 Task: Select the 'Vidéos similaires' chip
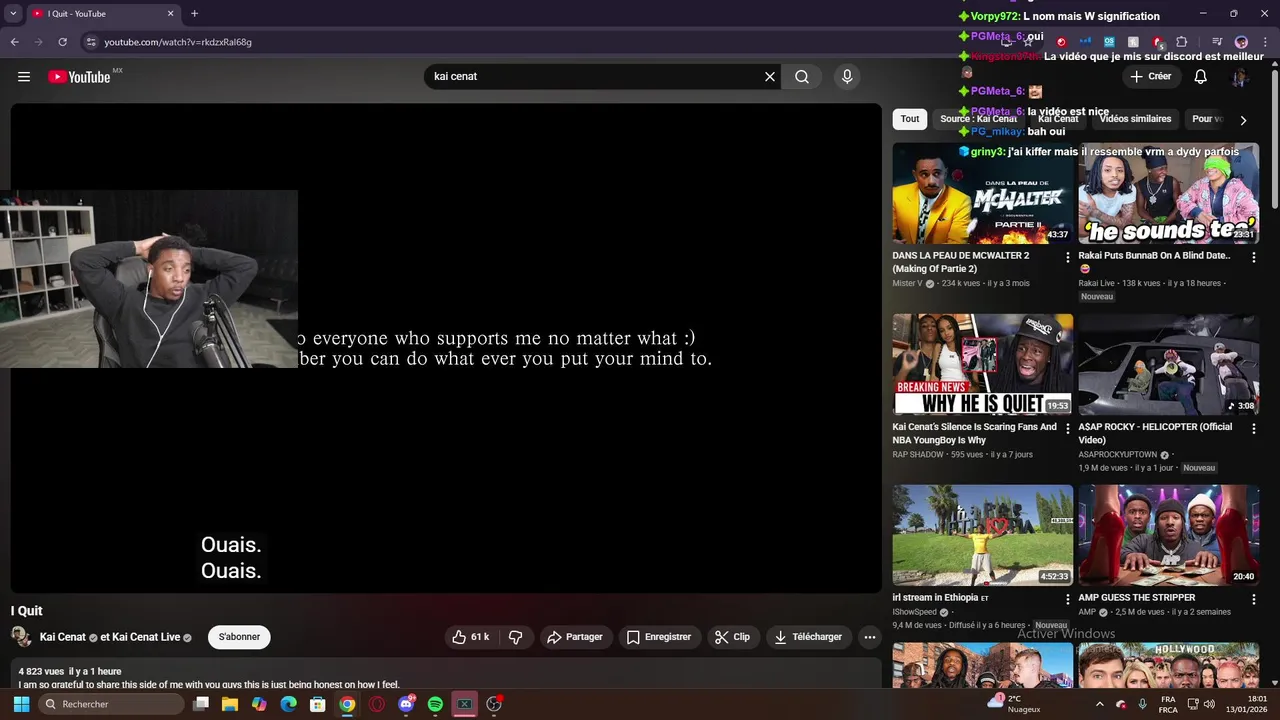coord(1135,119)
